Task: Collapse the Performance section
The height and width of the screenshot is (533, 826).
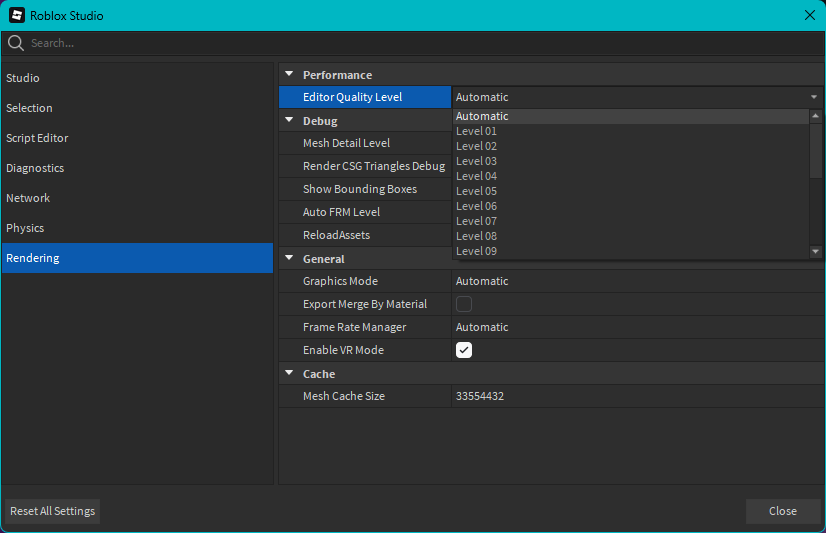Action: (x=289, y=74)
